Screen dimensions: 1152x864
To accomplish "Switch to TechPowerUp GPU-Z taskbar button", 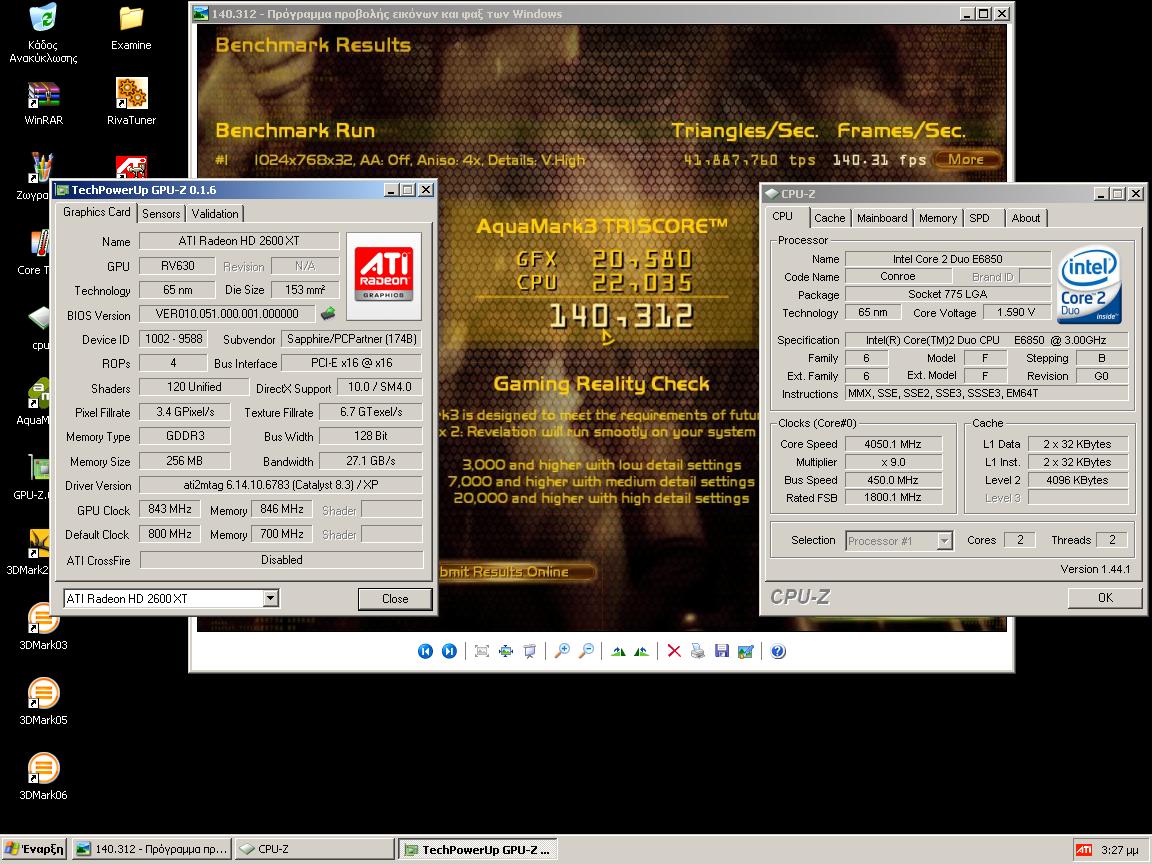I will click(478, 849).
